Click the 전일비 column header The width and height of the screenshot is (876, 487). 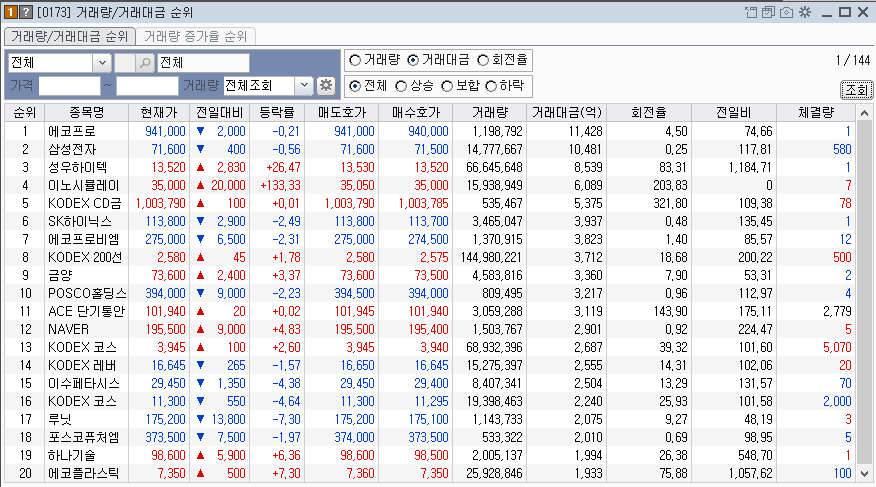[x=734, y=112]
